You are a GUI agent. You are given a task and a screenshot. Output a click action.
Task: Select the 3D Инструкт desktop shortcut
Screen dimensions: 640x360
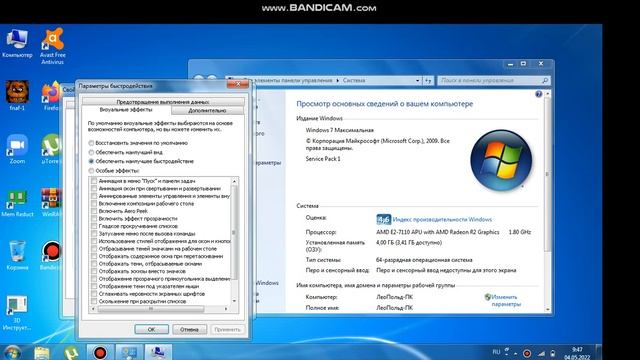click(17, 313)
